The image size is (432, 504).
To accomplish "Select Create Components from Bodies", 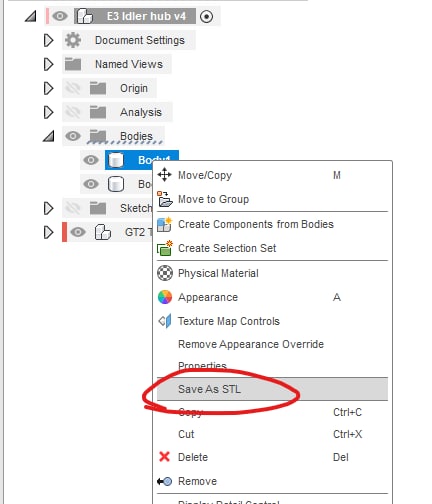I will pos(272,224).
